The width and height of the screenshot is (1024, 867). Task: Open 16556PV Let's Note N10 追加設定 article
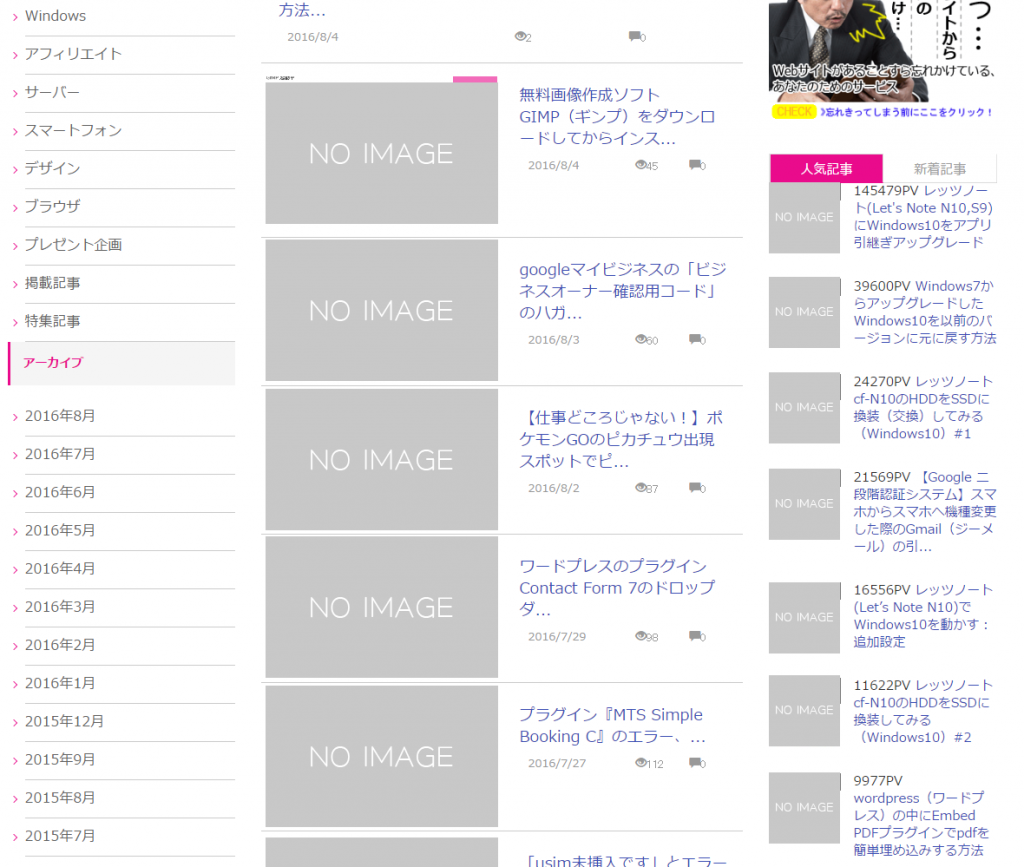tap(923, 616)
